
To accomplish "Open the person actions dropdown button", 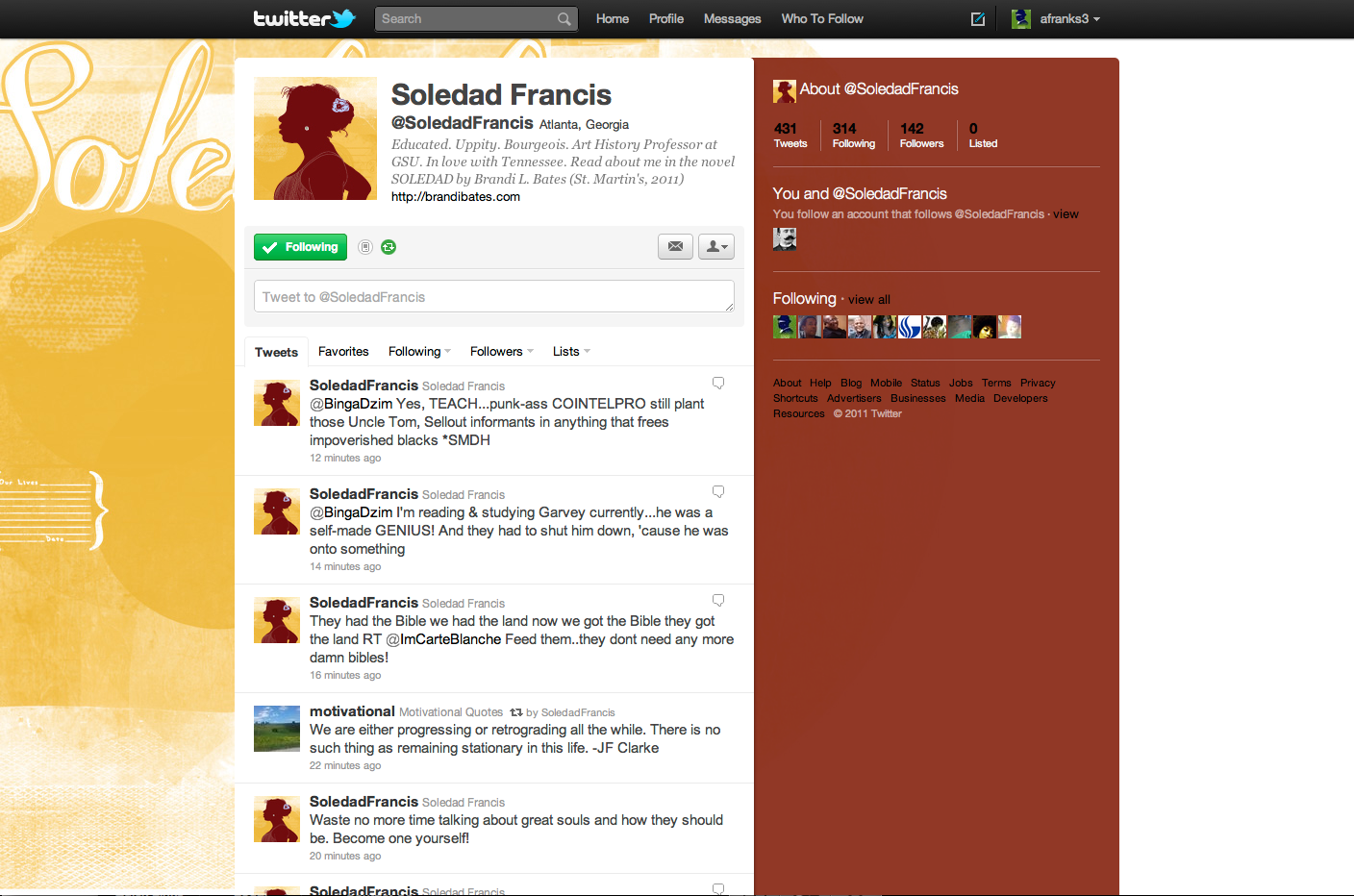I will coord(716,247).
